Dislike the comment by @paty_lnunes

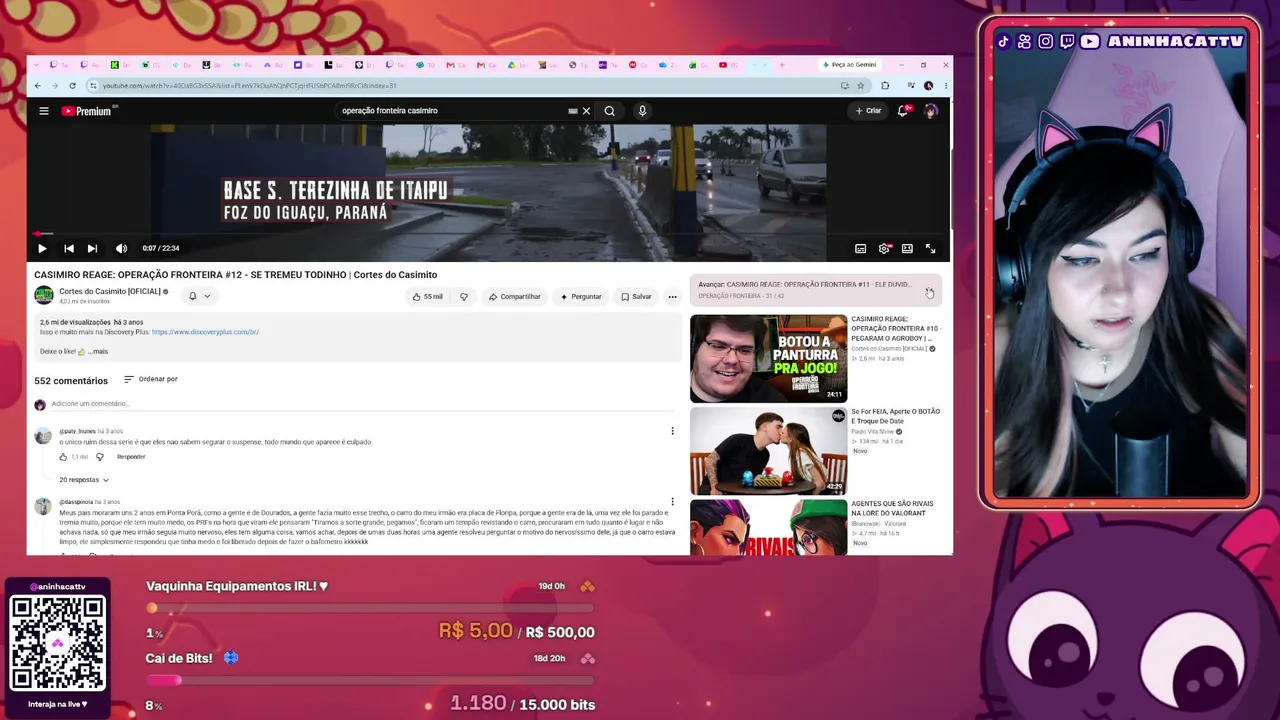99,457
